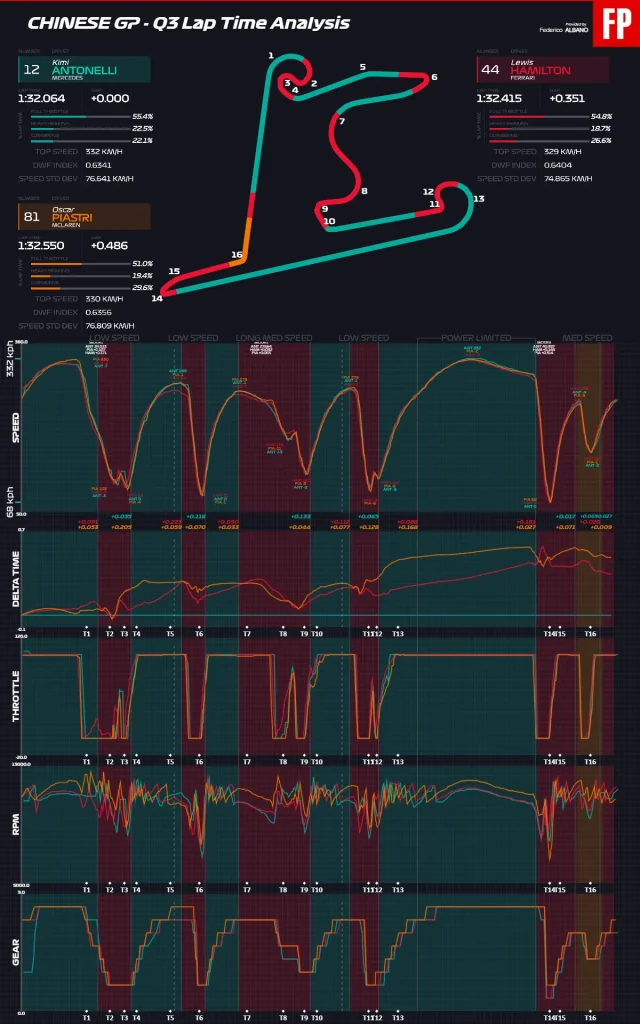Click DWF index value 0.6356
Image resolution: width=640 pixels, height=1024 pixels.
(x=98, y=312)
